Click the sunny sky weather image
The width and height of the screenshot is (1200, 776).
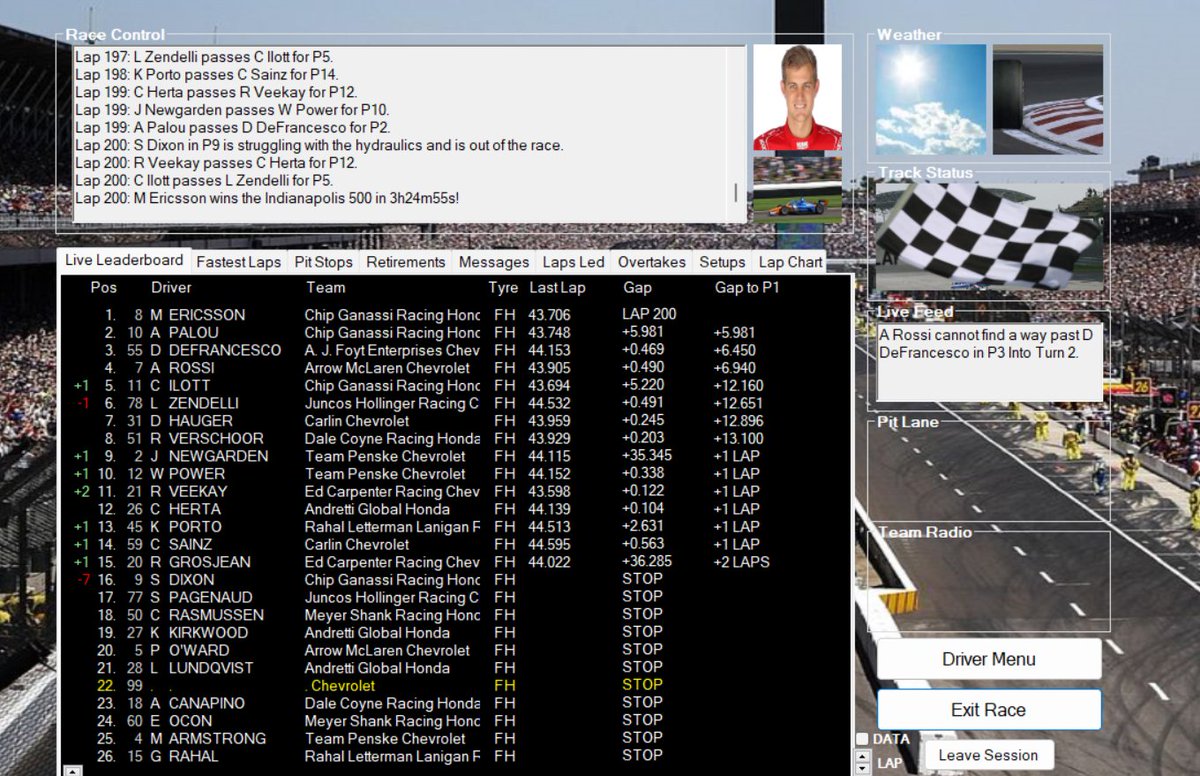point(931,99)
